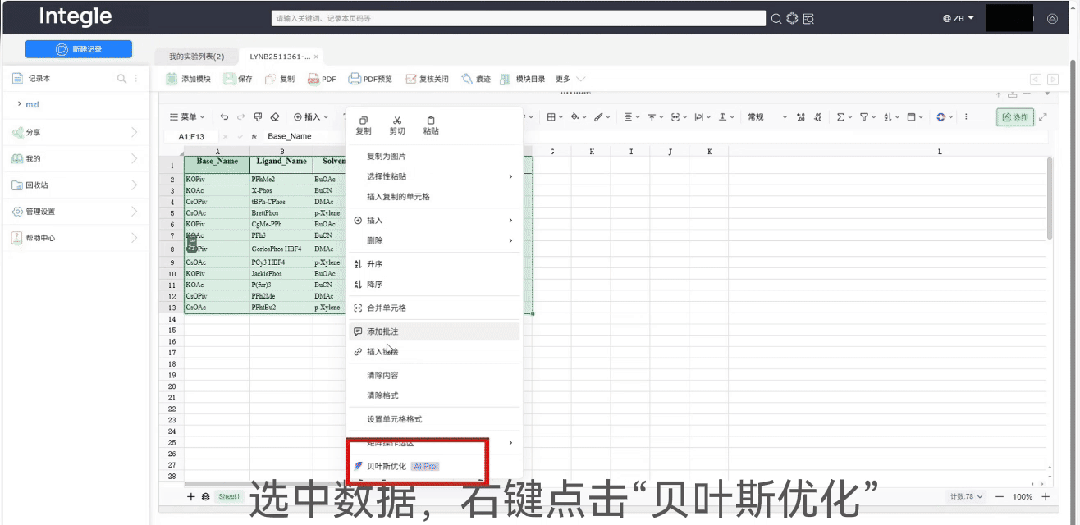Open the borders dropdown in spreadsheet toolbar
This screenshot has width=1080, height=525.
554,117
